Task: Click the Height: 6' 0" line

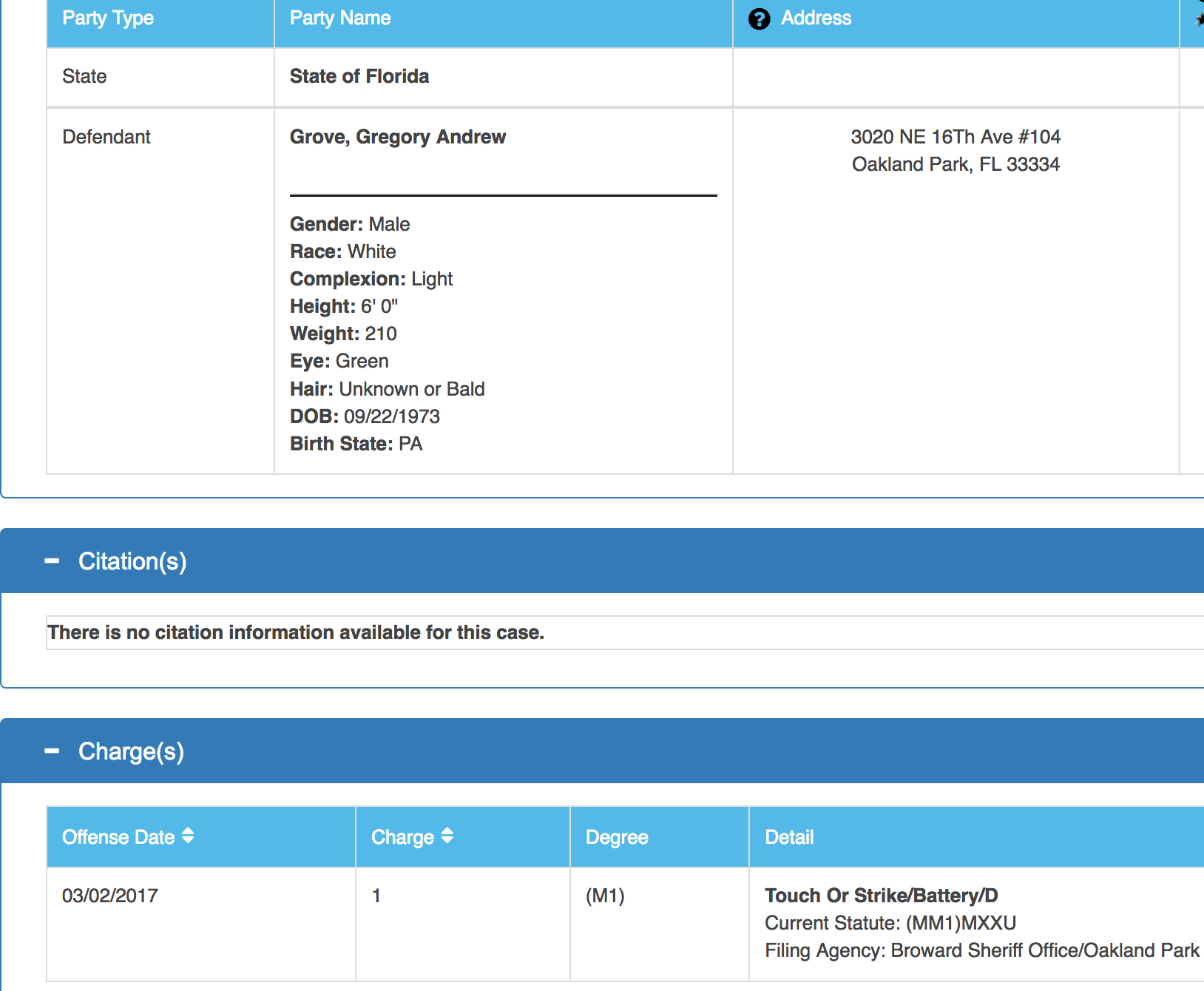Action: tap(344, 306)
